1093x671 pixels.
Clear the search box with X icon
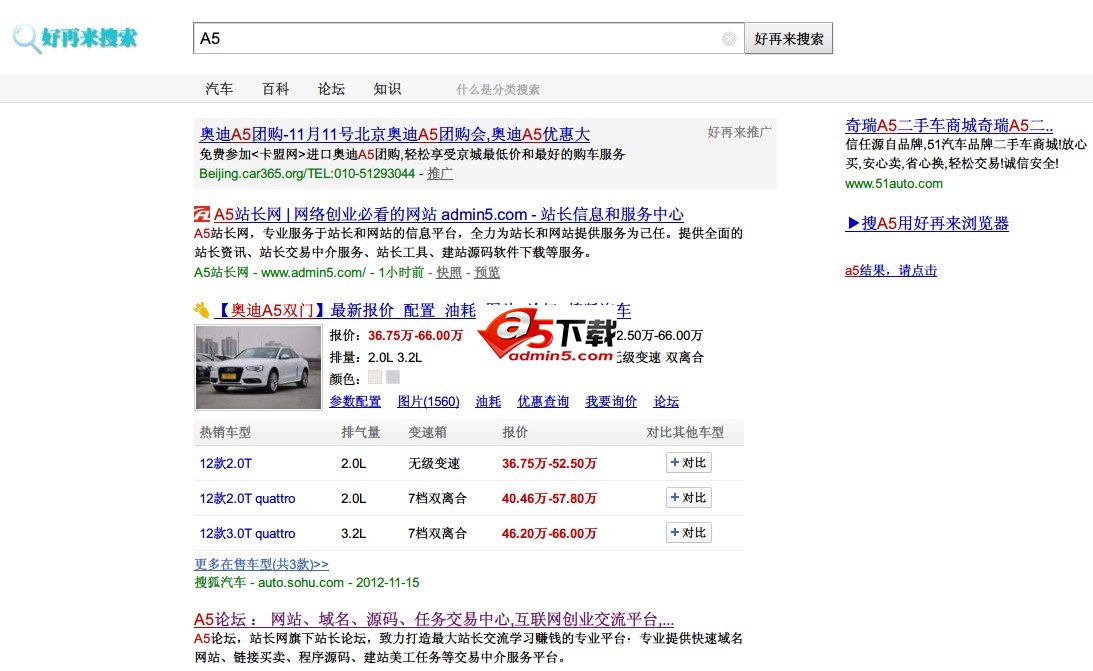(x=729, y=39)
